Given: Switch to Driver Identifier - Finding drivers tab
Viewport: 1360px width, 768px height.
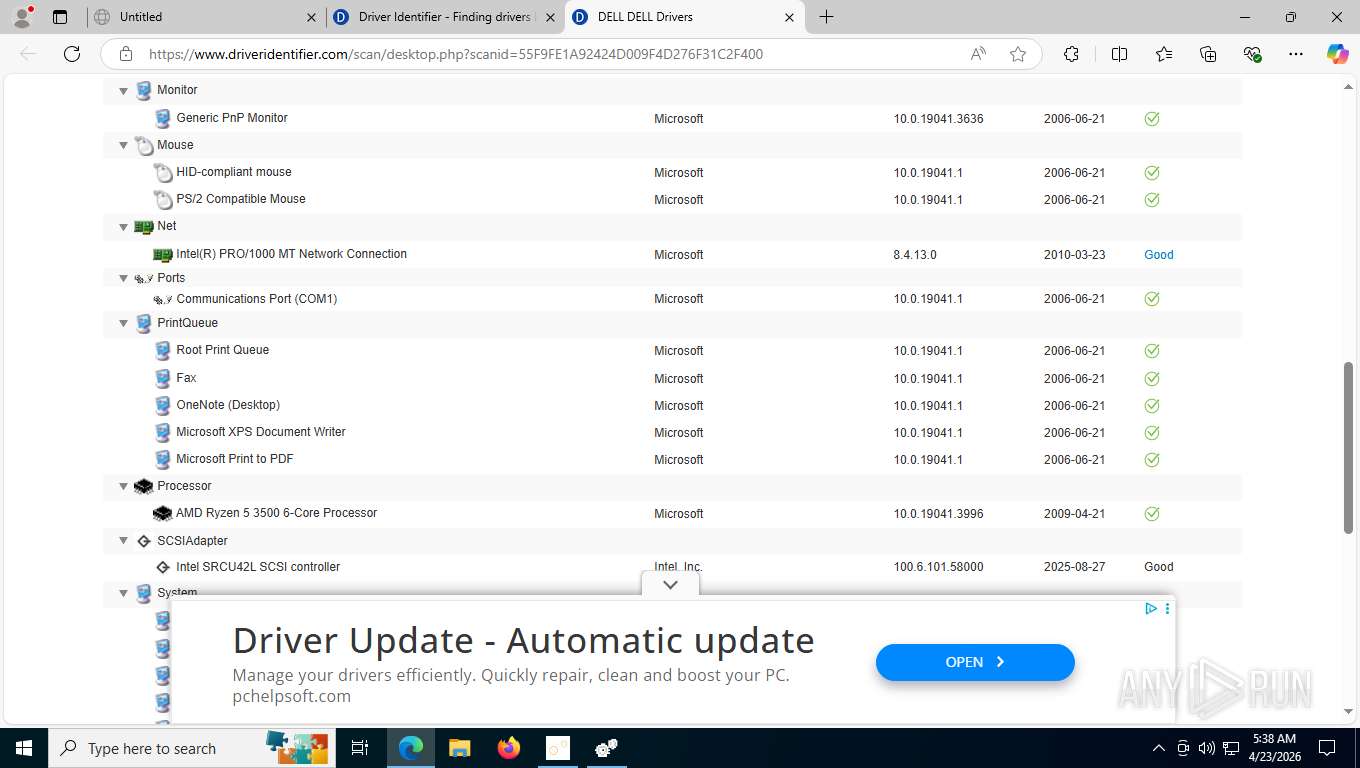Looking at the screenshot, I should [x=445, y=17].
